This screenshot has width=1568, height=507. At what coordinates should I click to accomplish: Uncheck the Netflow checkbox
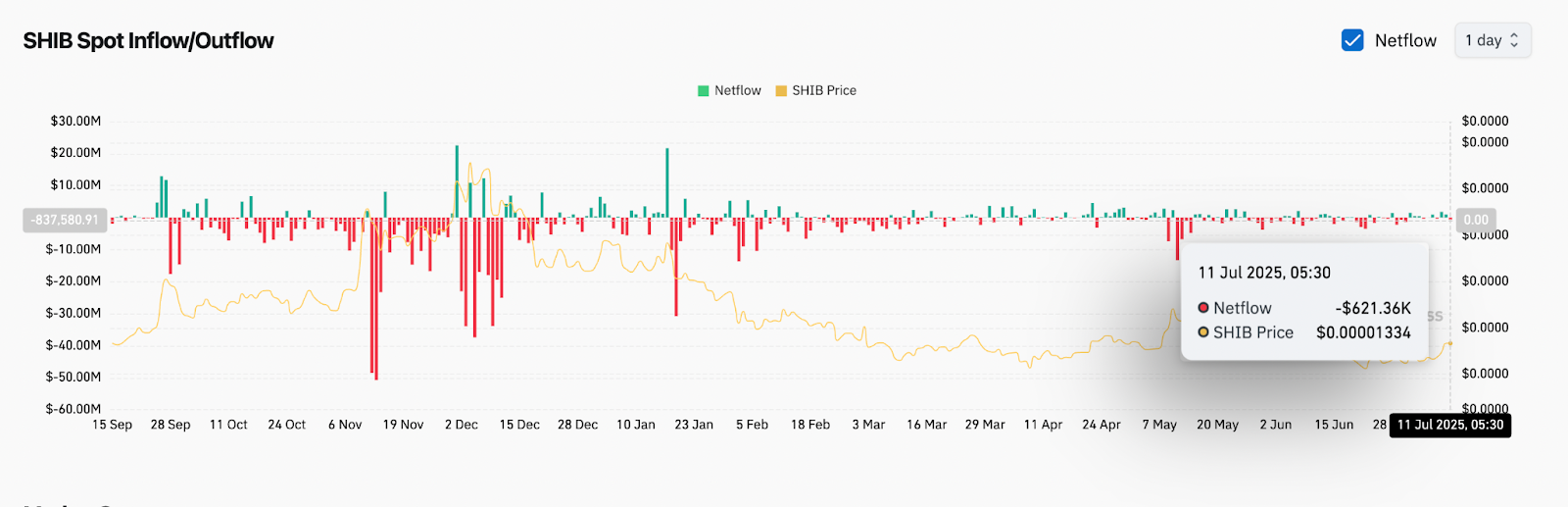1352,40
